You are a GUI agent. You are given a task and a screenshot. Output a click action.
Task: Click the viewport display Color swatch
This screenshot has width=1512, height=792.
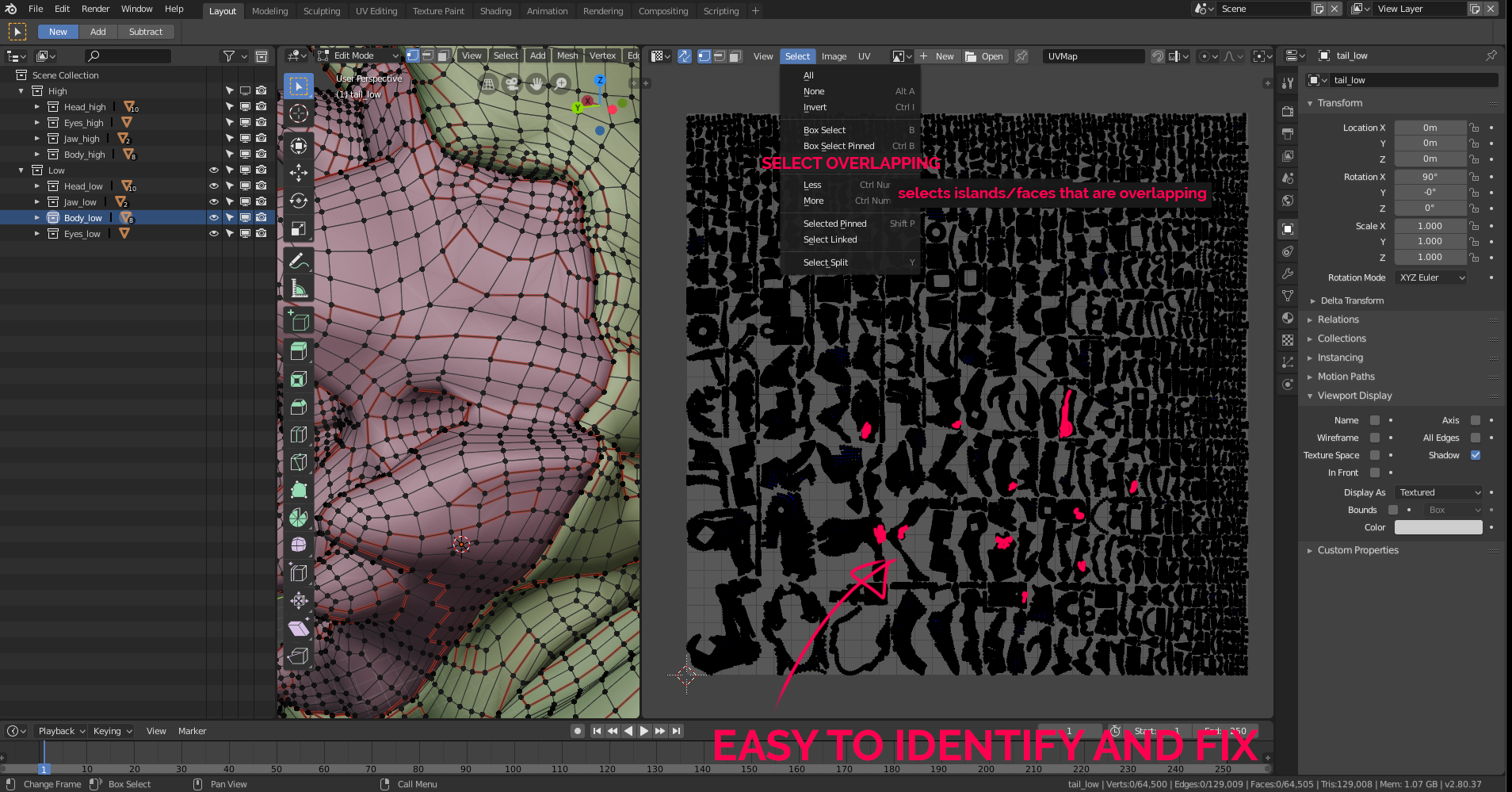coord(1438,527)
